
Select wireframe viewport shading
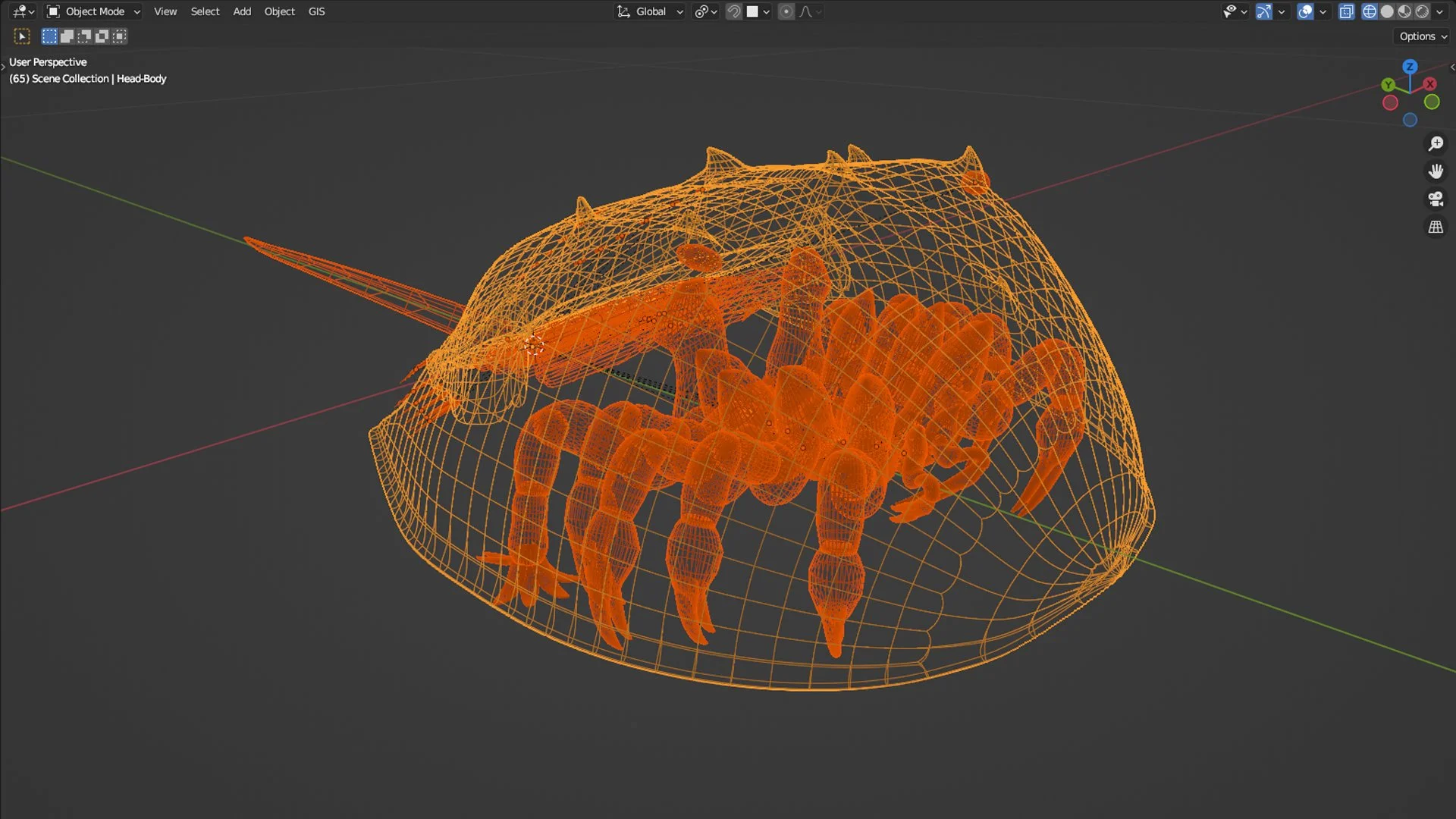[1370, 11]
